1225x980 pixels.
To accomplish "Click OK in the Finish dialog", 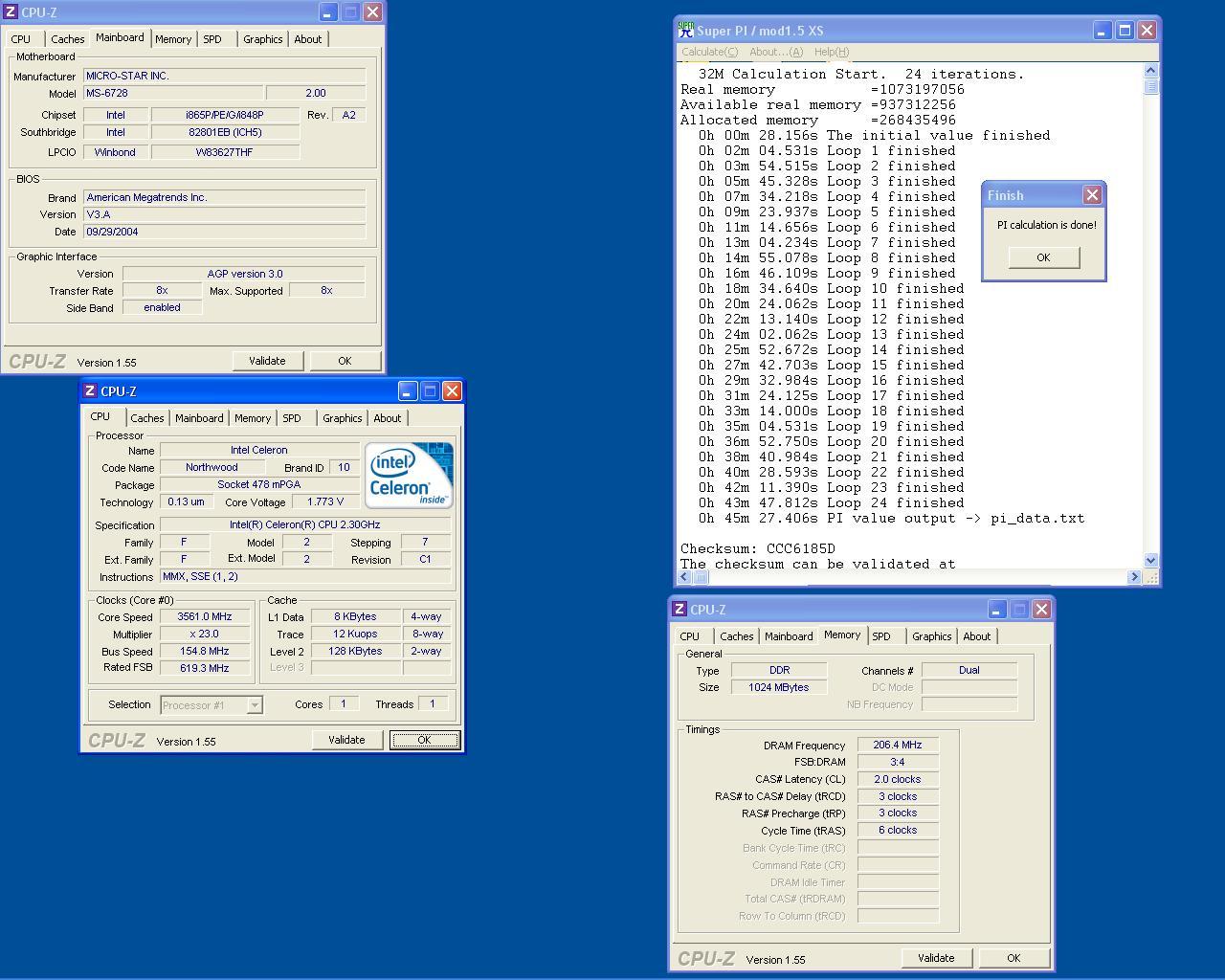I will click(x=1043, y=257).
